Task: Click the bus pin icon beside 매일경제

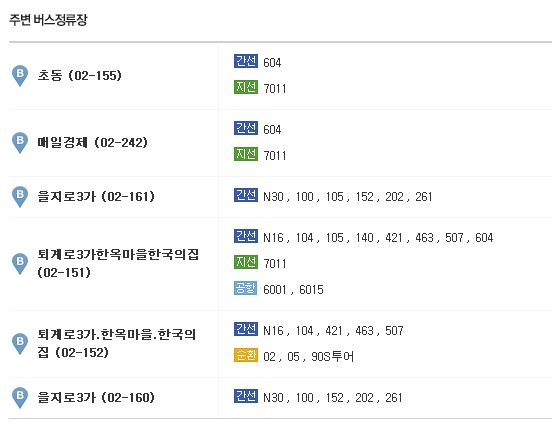Action: pos(20,143)
